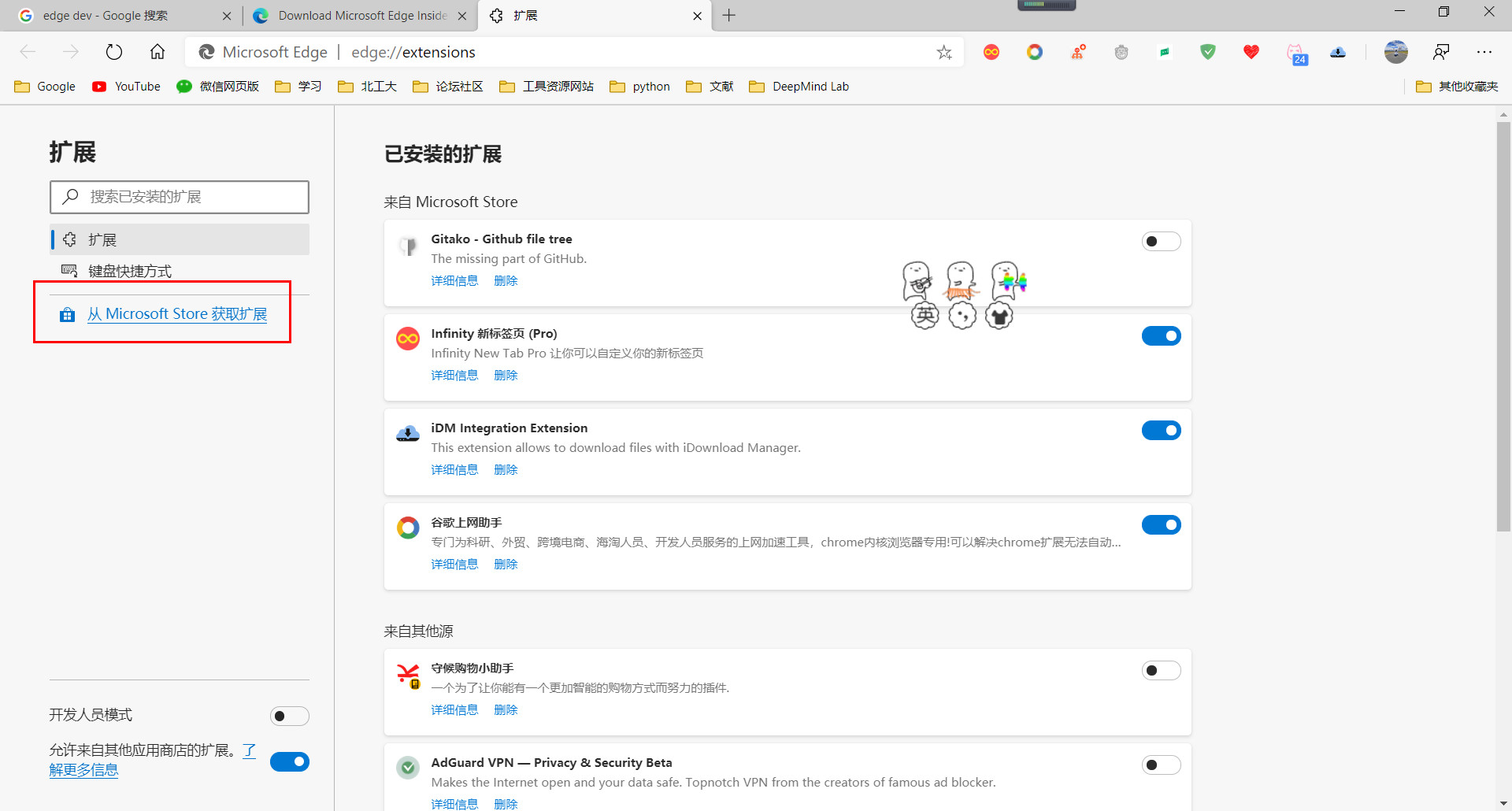Click the red heart extension icon

click(x=1251, y=52)
